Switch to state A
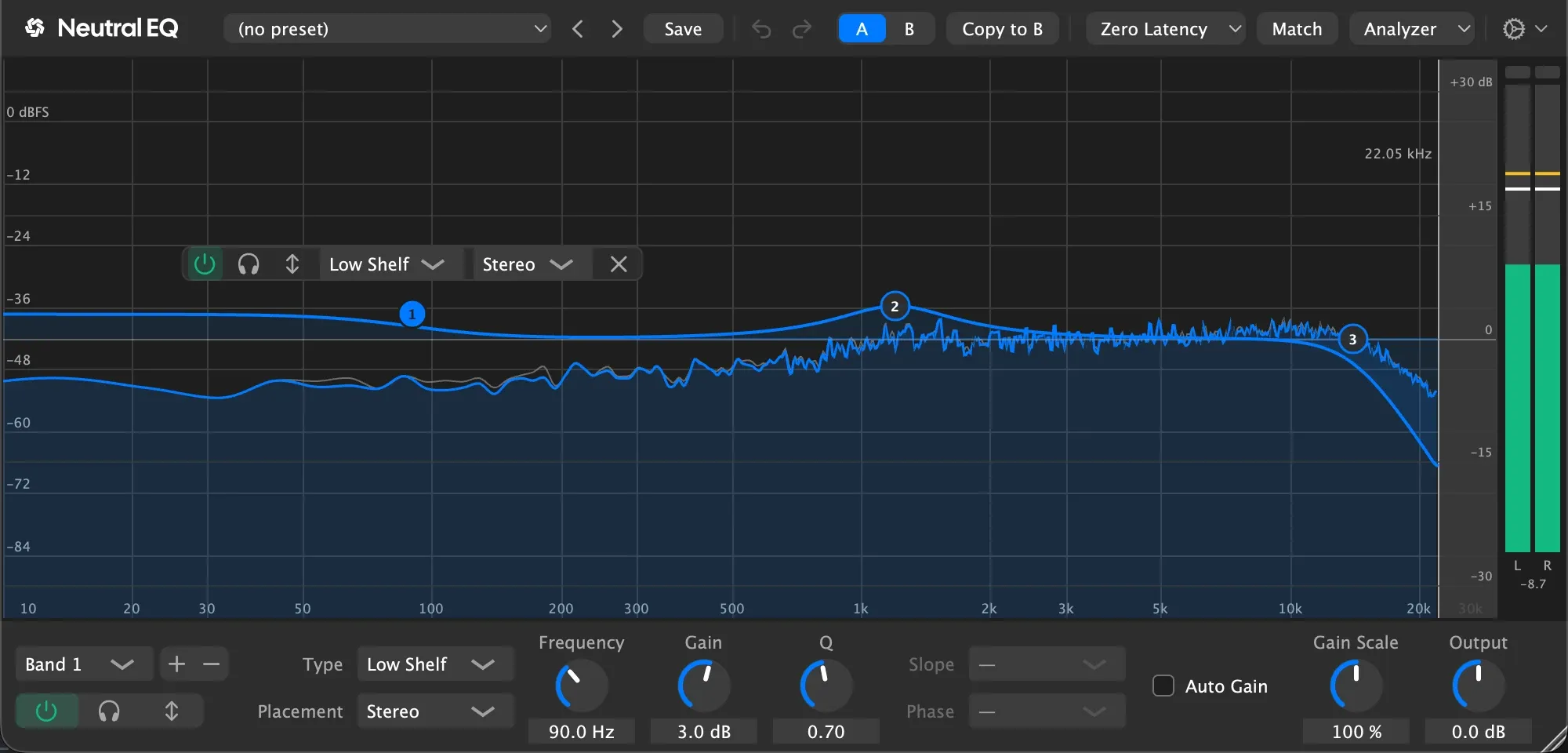 [862, 29]
